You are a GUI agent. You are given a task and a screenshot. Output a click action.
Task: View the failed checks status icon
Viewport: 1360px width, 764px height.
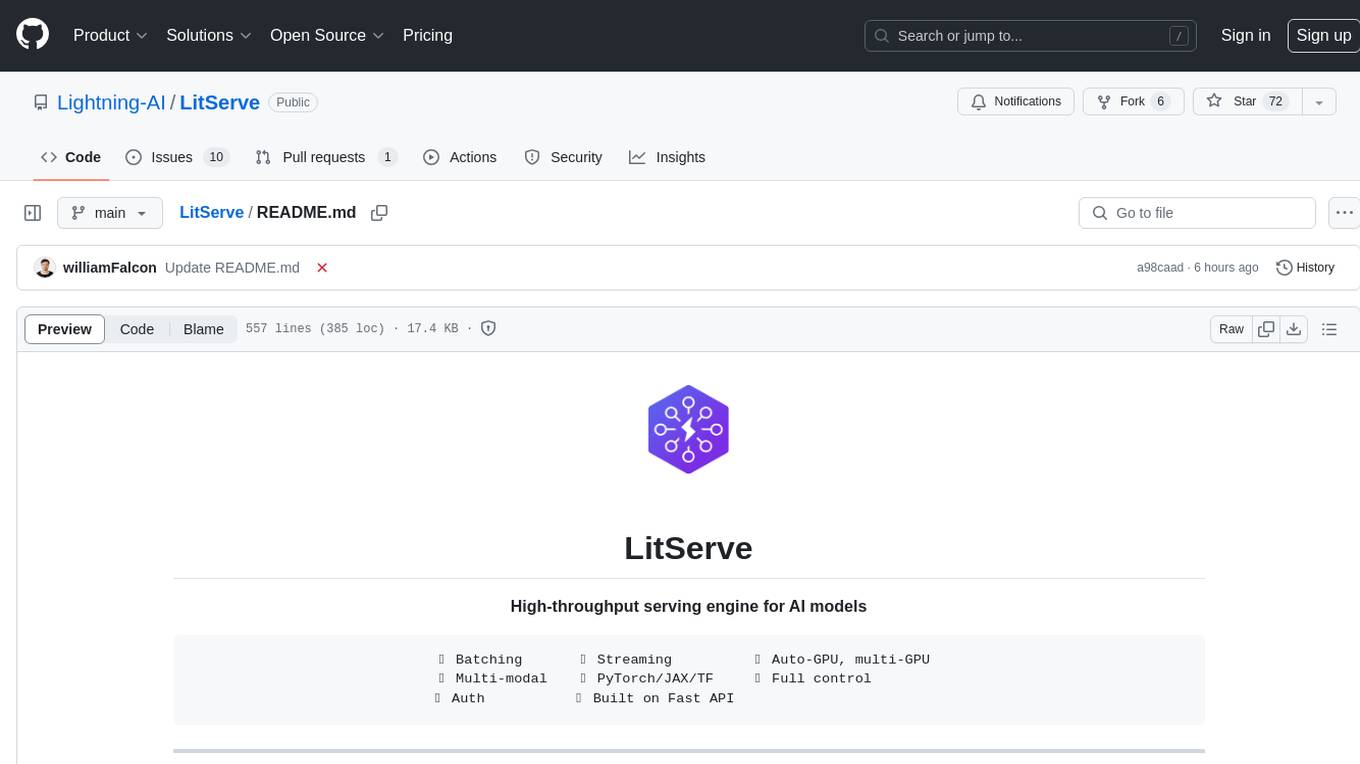coord(322,267)
